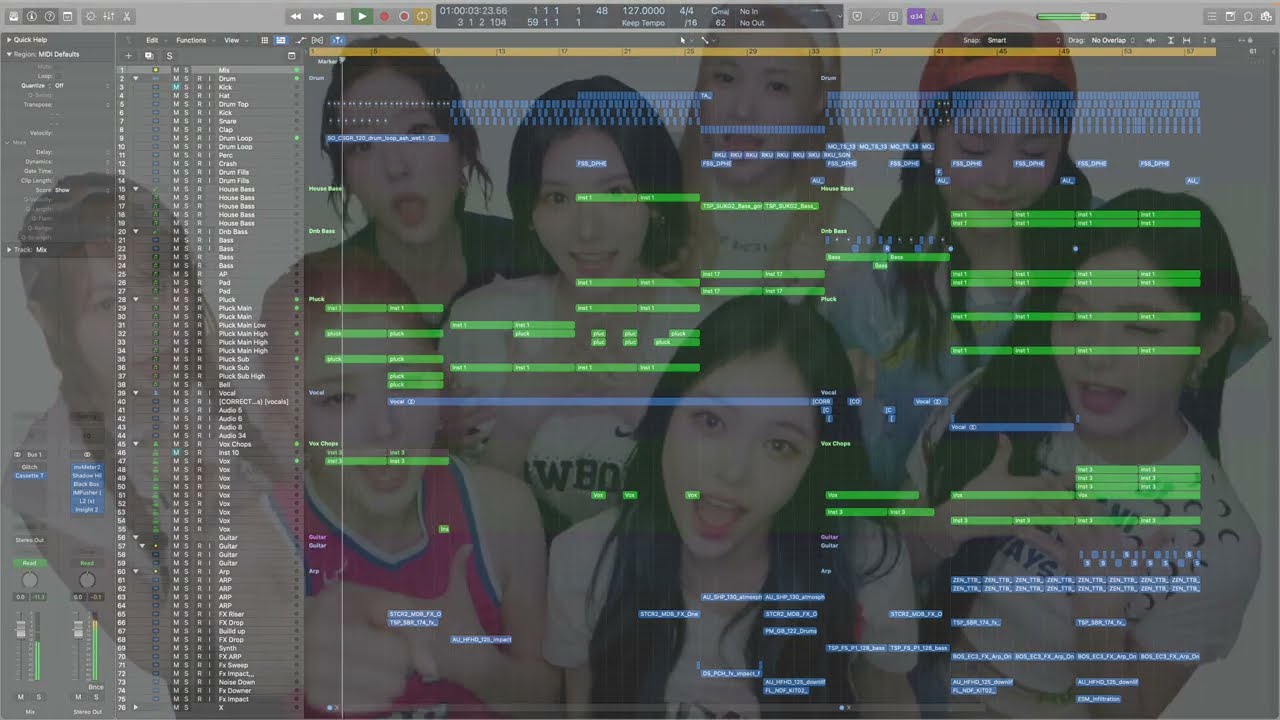Stop playback with the Stop button

pyautogui.click(x=340, y=16)
